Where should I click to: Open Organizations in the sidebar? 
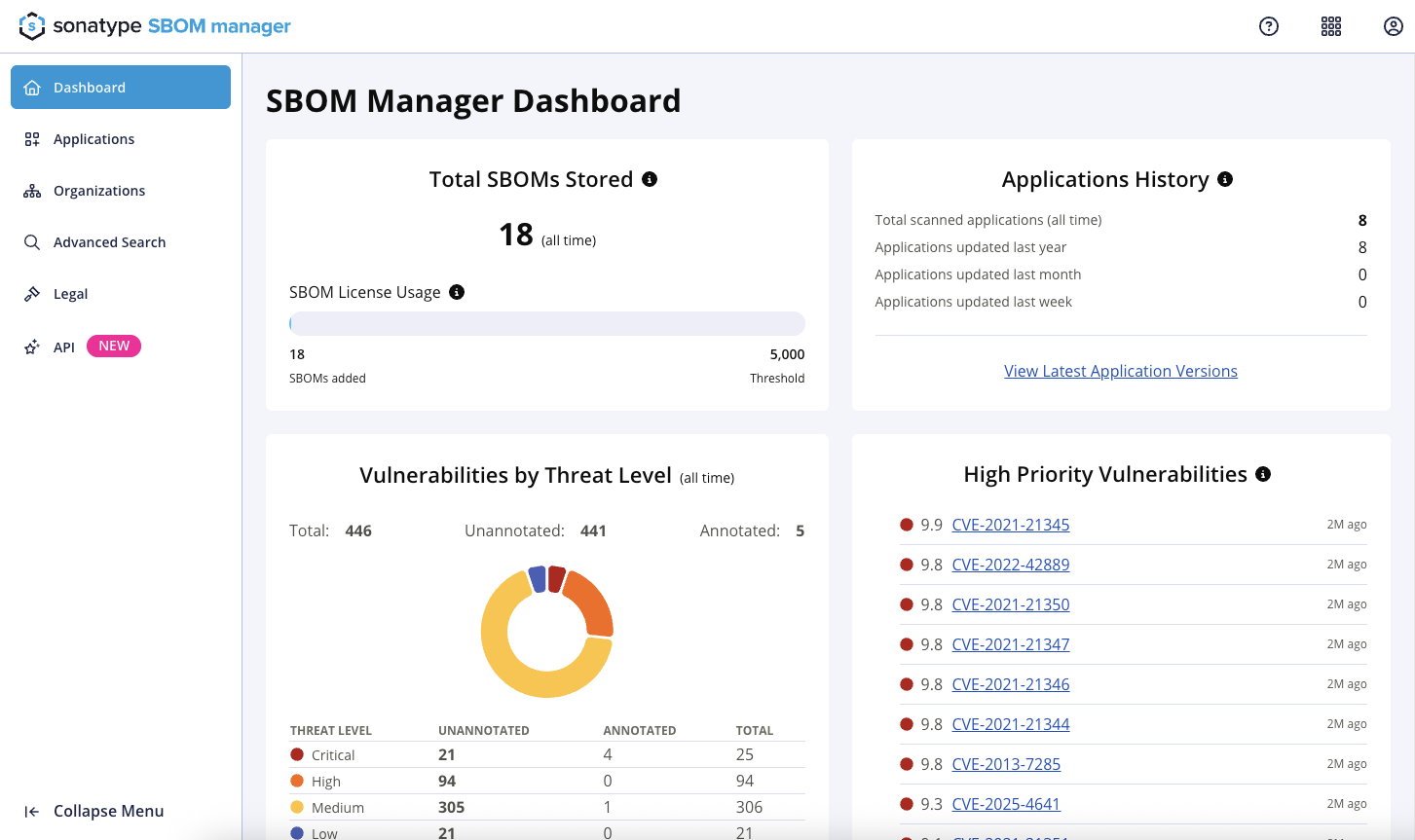[121, 191]
